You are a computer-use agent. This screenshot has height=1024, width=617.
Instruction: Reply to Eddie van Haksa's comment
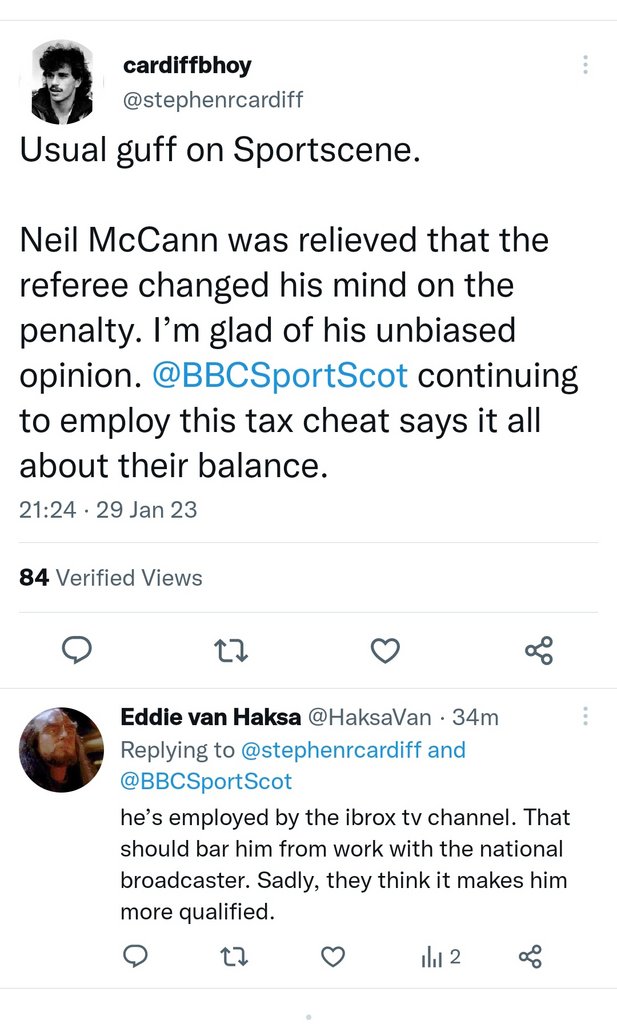[135, 957]
